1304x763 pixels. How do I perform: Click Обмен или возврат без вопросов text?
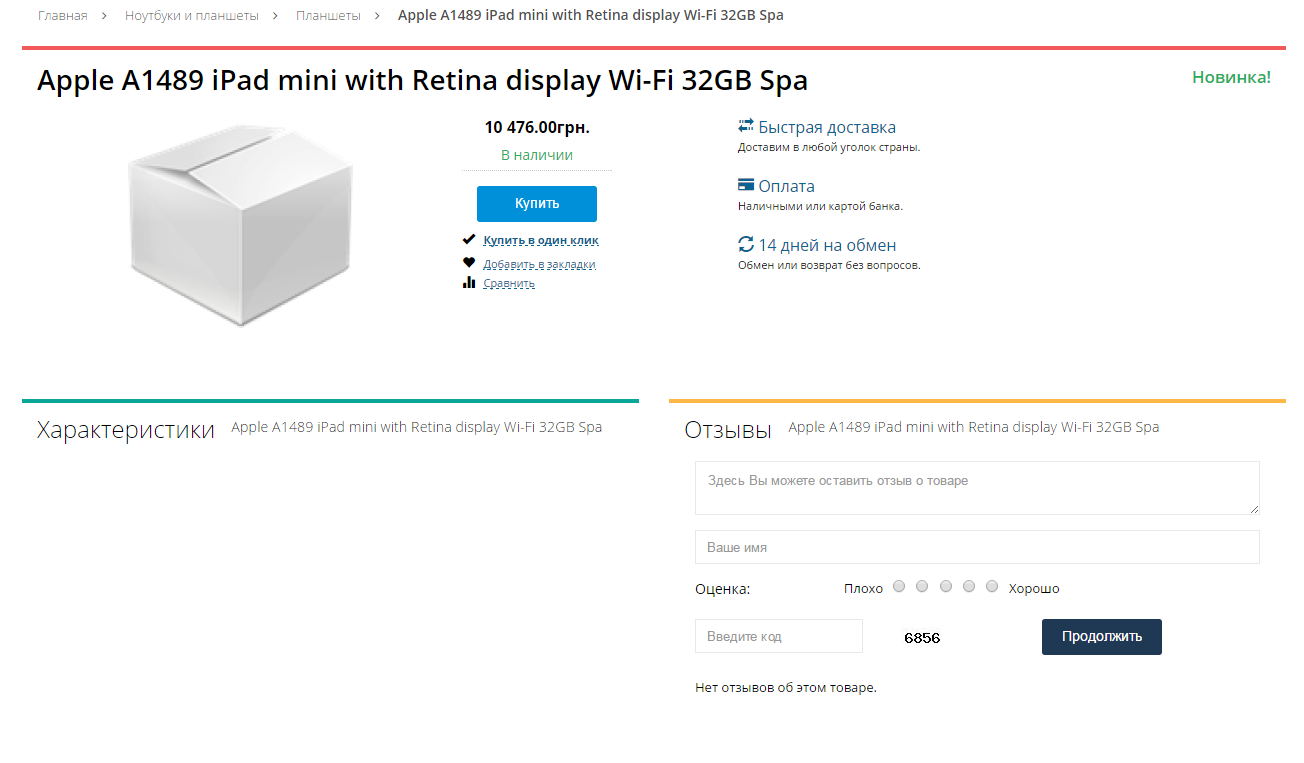point(829,265)
